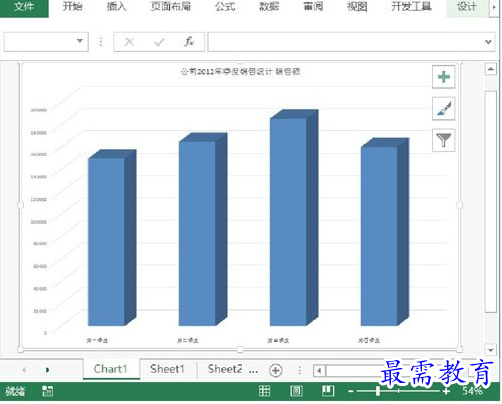Open Chart Styles paintbrush button
This screenshot has height=404, width=502.
pos(444,108)
